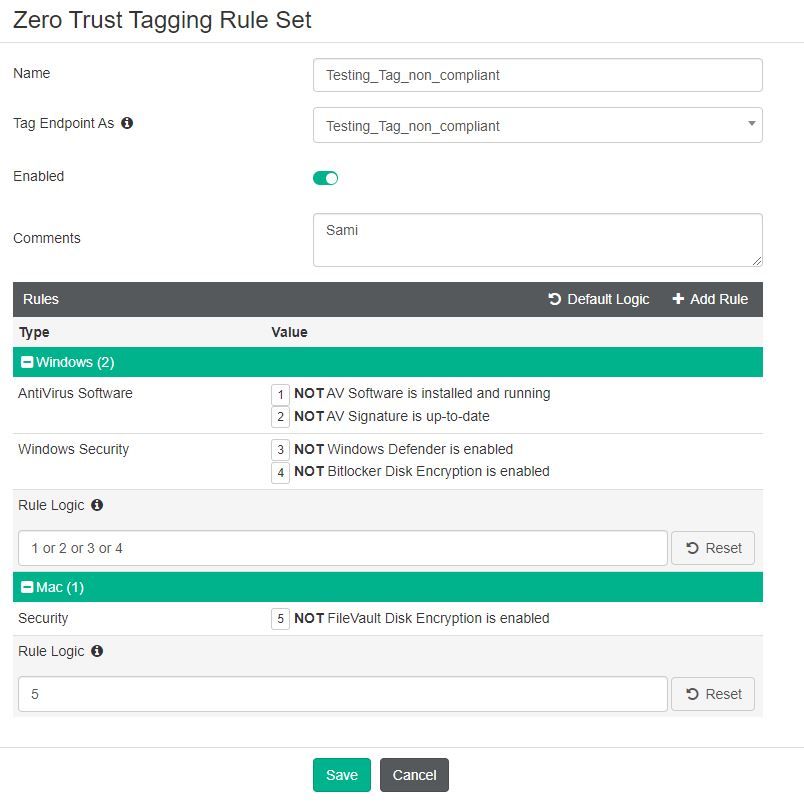Image resolution: width=804 pixels, height=807 pixels.
Task: Click the info icon next to Windows Rule Logic
Action: 97,505
